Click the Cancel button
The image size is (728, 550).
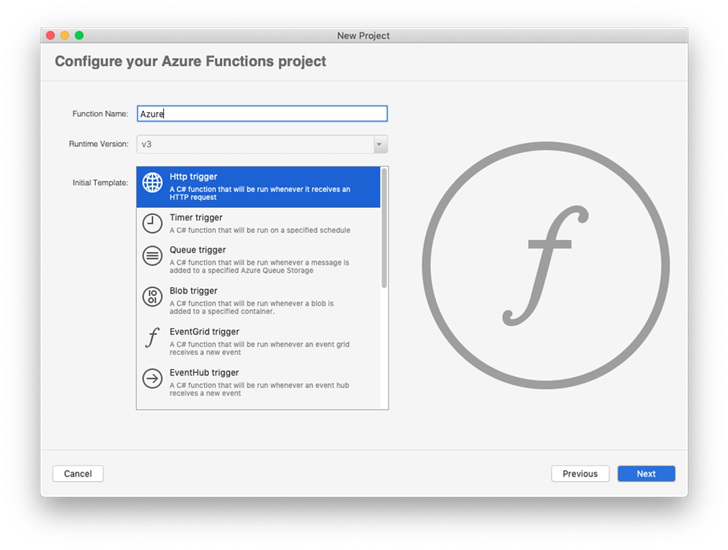[78, 474]
